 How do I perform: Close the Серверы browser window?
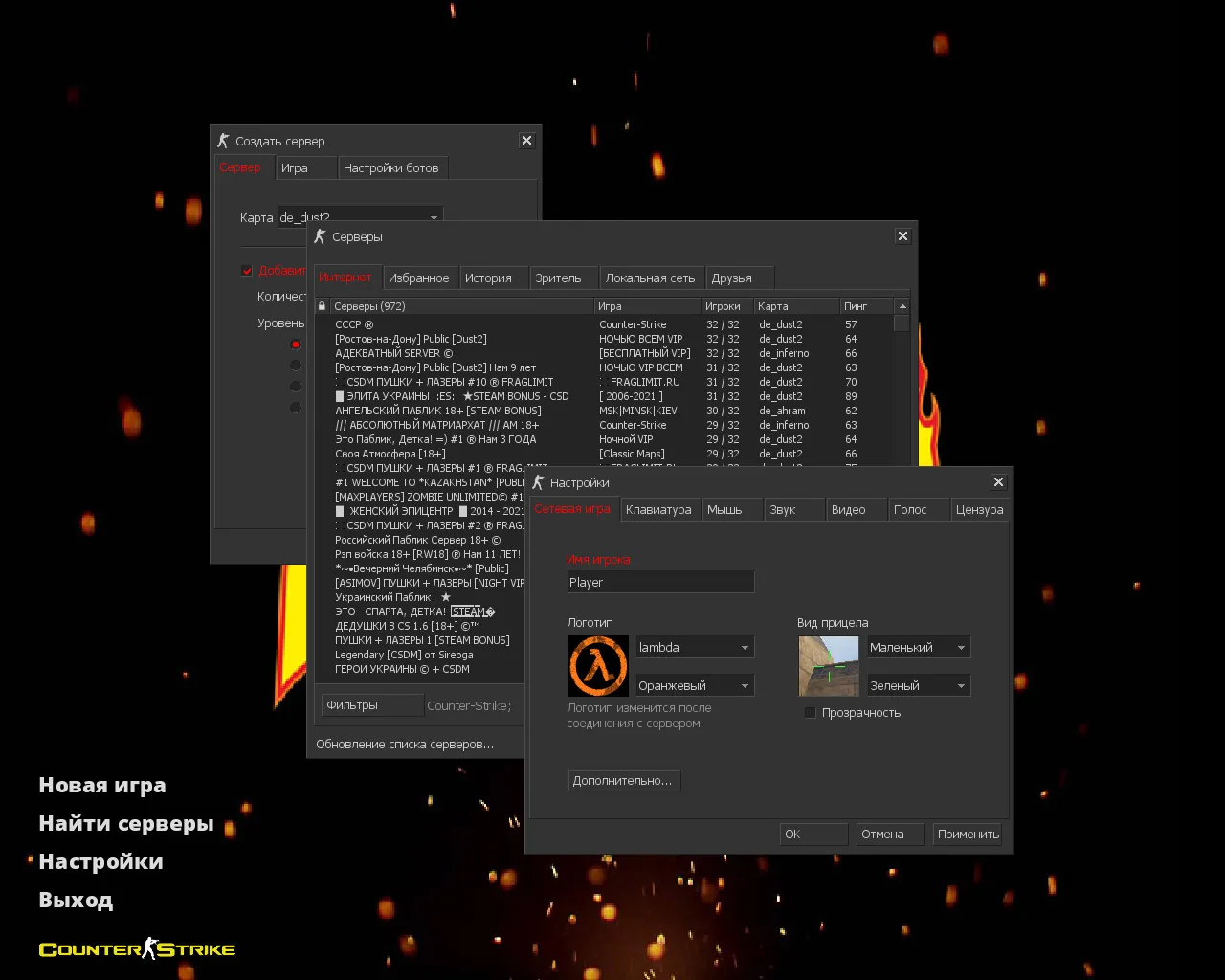[902, 236]
